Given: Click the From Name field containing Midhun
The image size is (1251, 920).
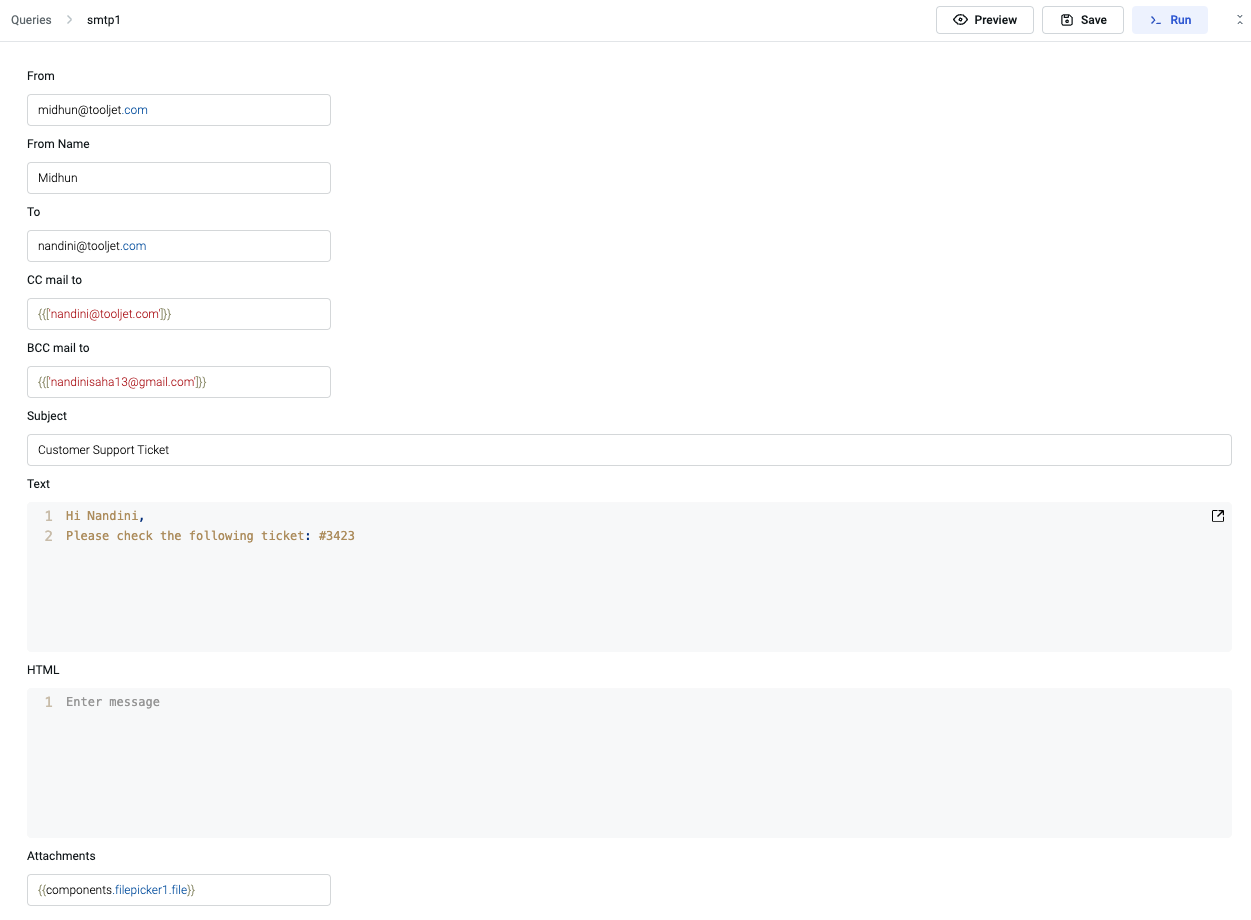Looking at the screenshot, I should click(x=178, y=178).
